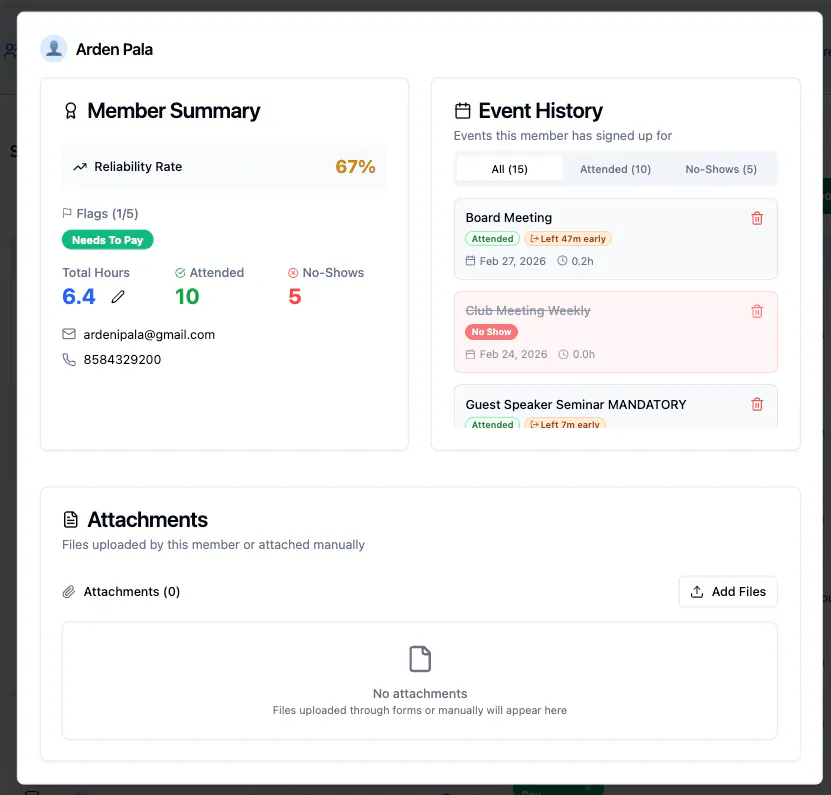
Task: Click the Flags flag icon
Action: coord(67,213)
